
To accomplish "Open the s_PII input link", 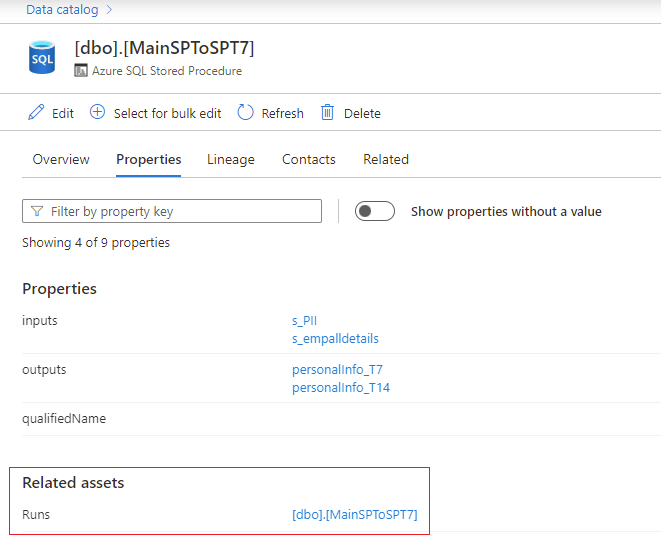I will tap(304, 321).
